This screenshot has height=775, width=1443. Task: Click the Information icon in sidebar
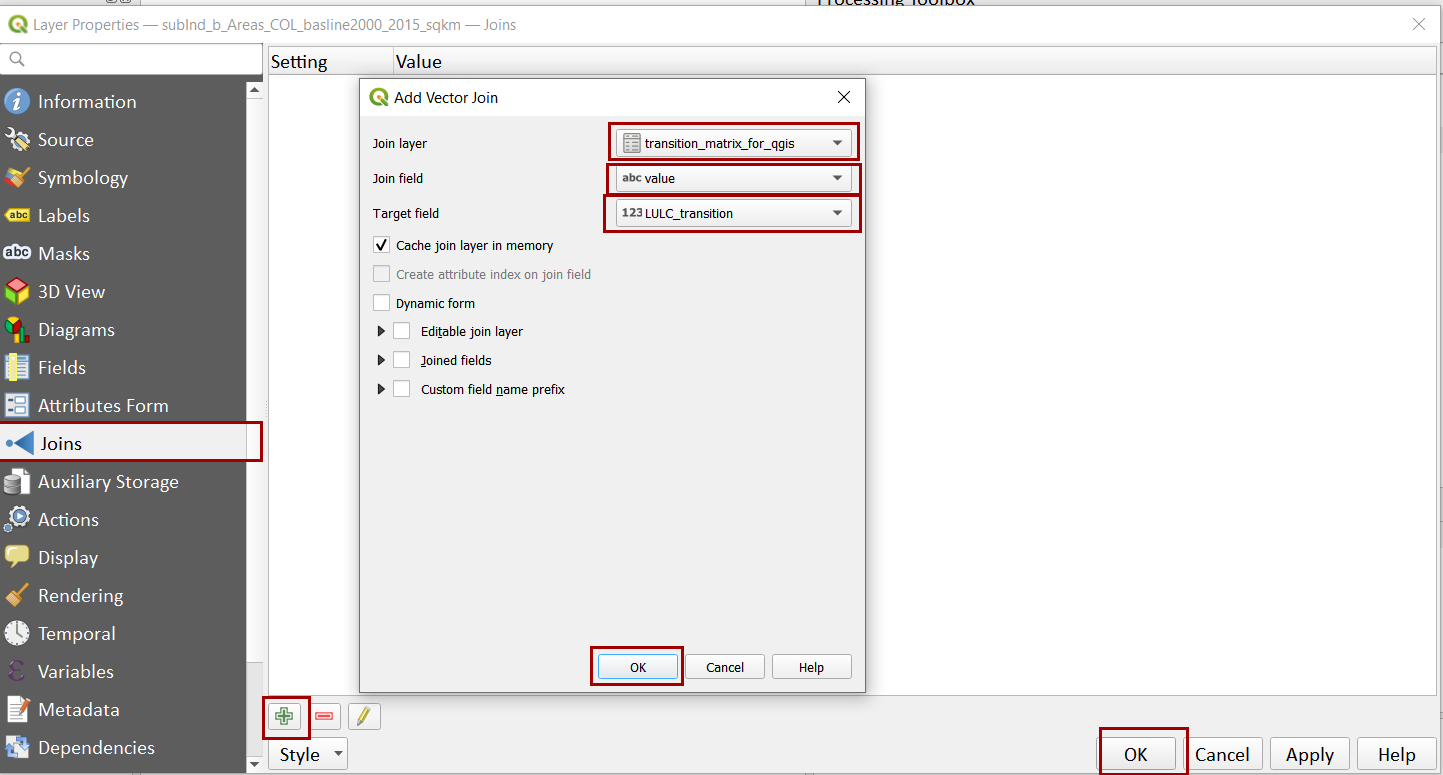17,101
